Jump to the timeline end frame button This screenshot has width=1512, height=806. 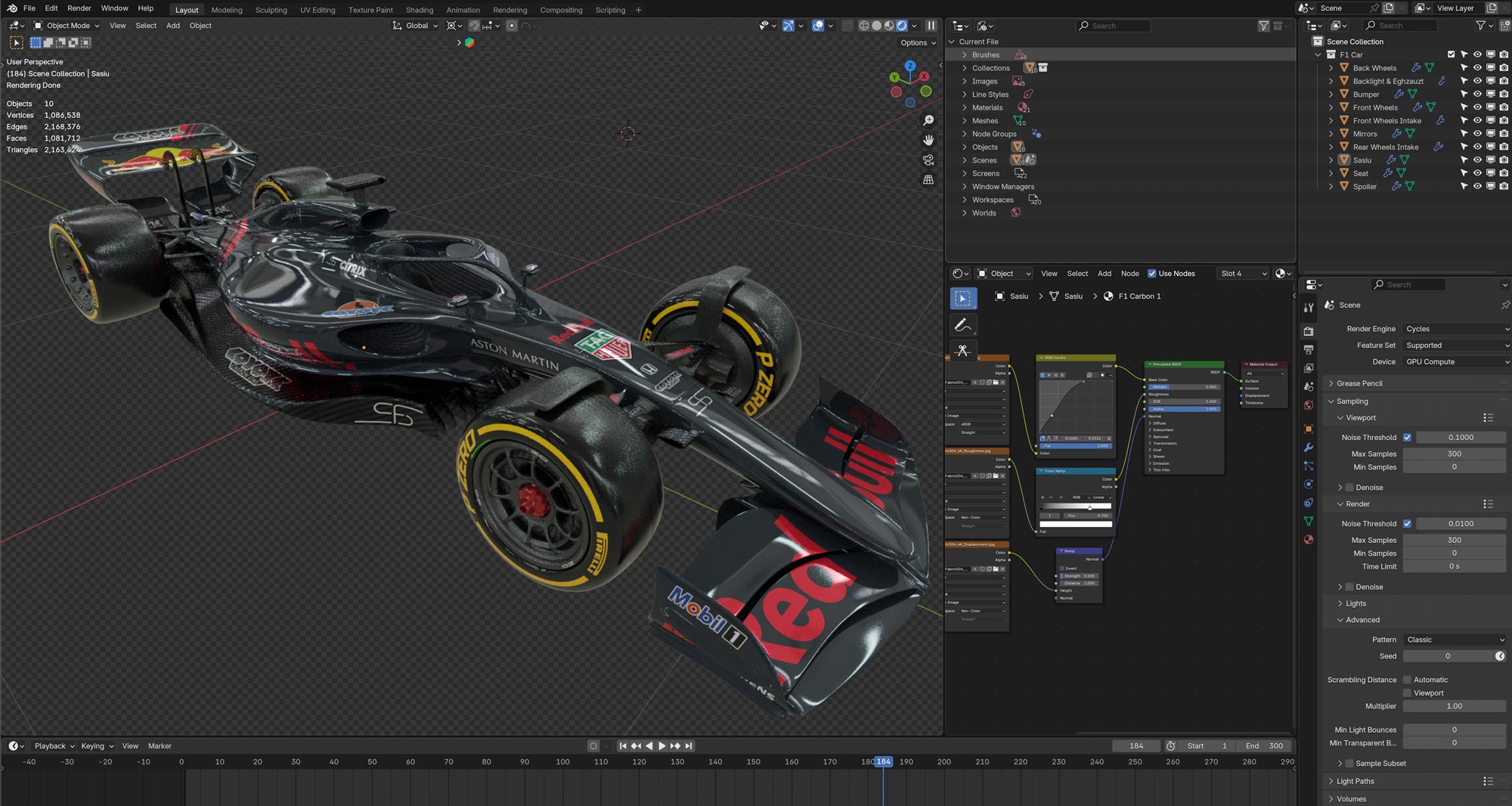pyautogui.click(x=689, y=746)
